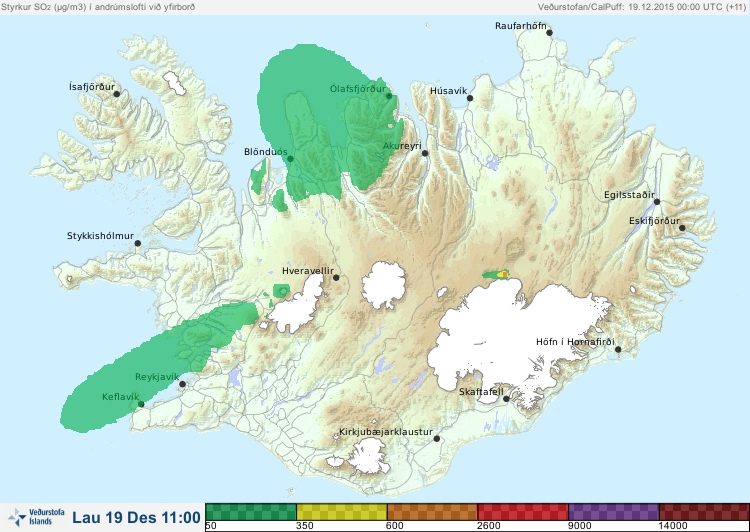Click the 'Eskifjörður' label text
This screenshot has height=532, width=750.
654,221
